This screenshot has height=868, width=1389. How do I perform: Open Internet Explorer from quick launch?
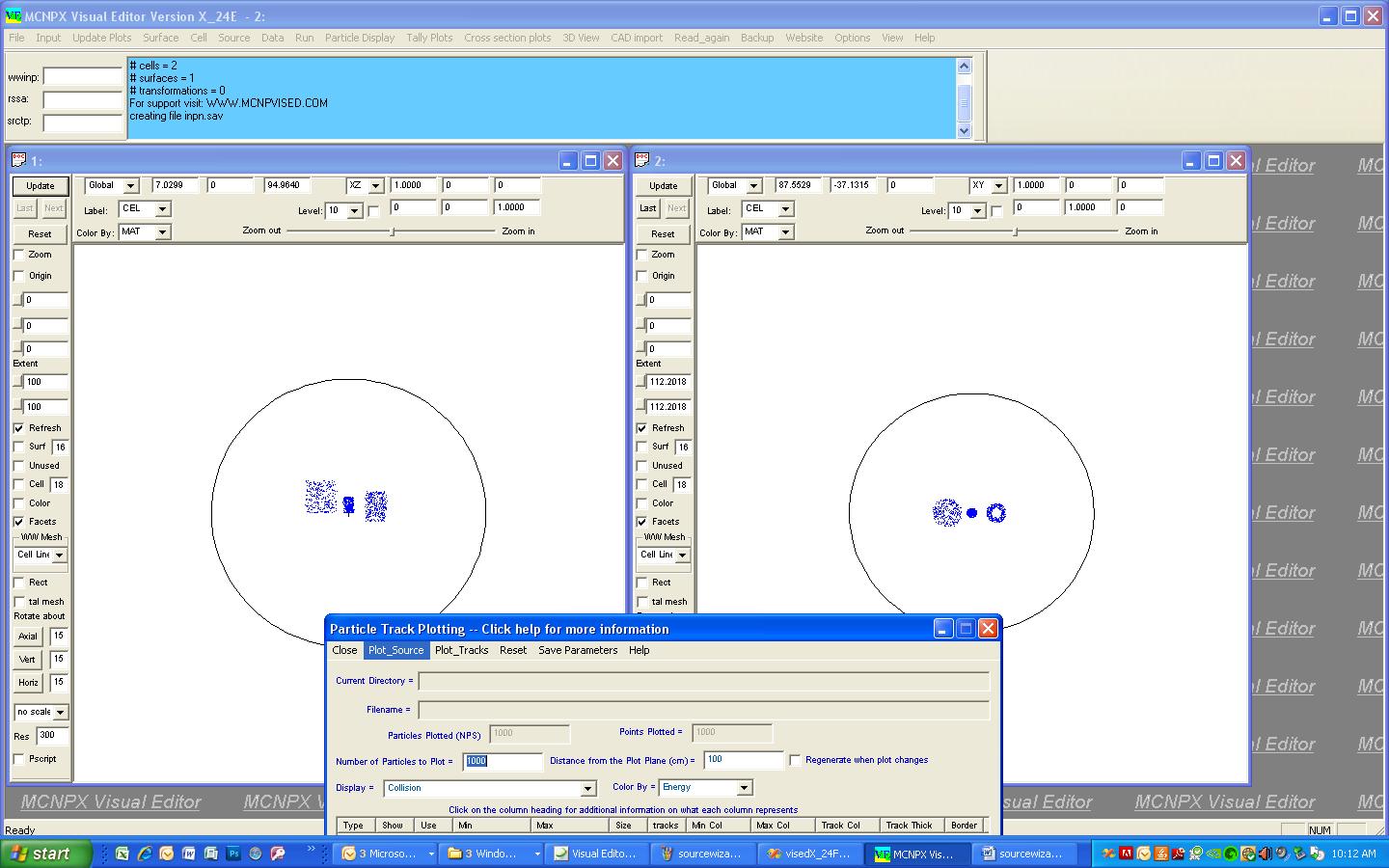coord(145,854)
